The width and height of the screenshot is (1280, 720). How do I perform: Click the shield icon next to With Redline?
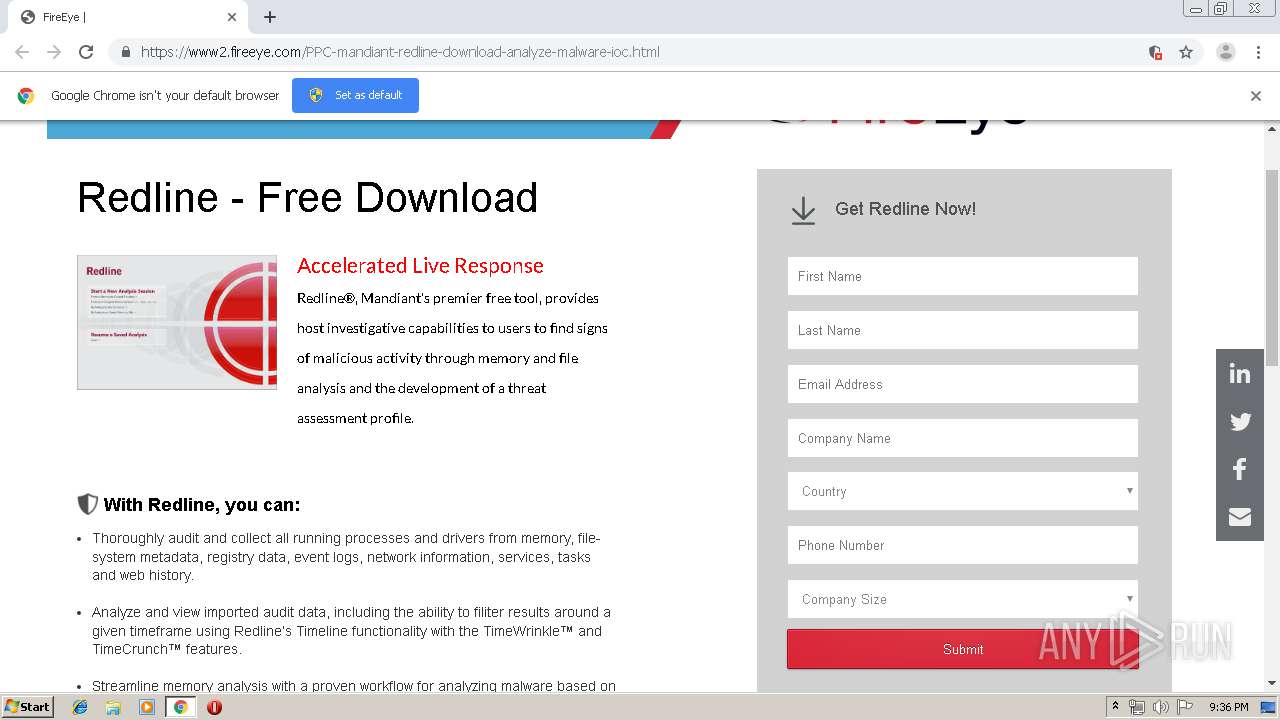(88, 503)
